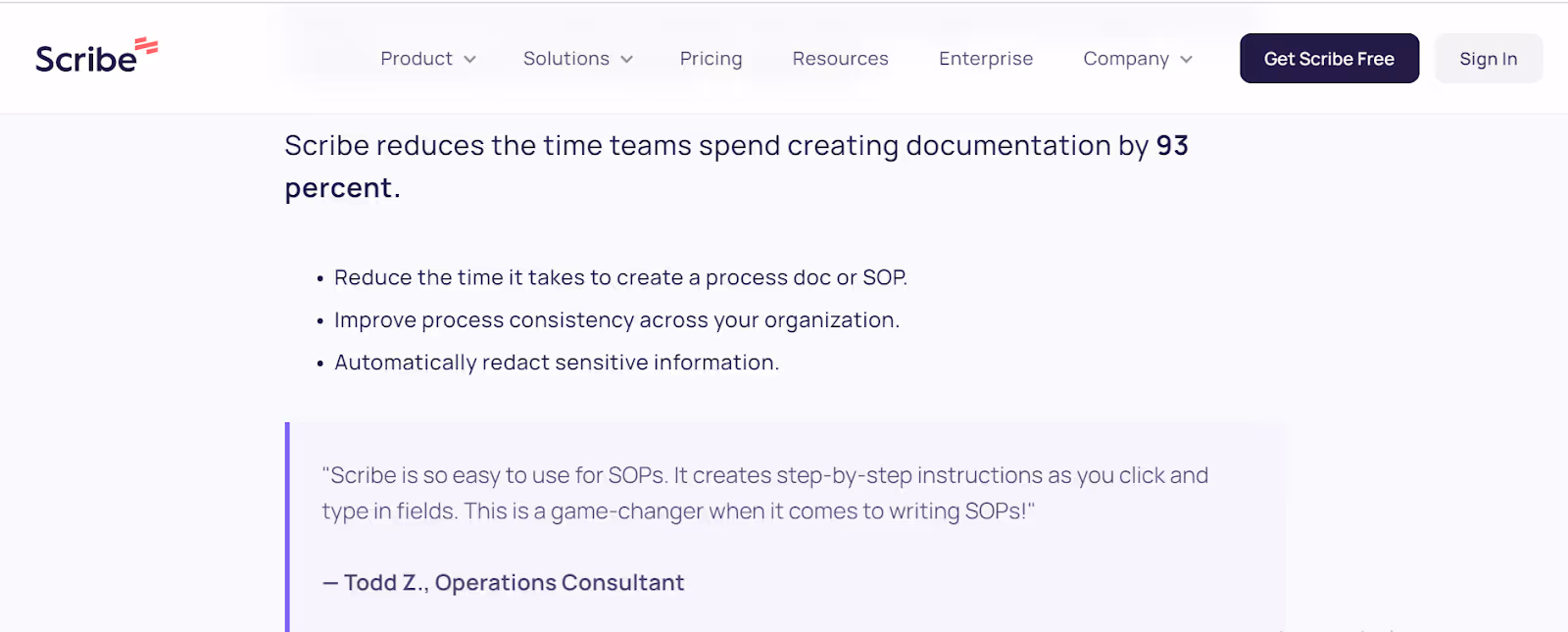Click 'Automatically redact sensitive information' bullet

point(557,363)
